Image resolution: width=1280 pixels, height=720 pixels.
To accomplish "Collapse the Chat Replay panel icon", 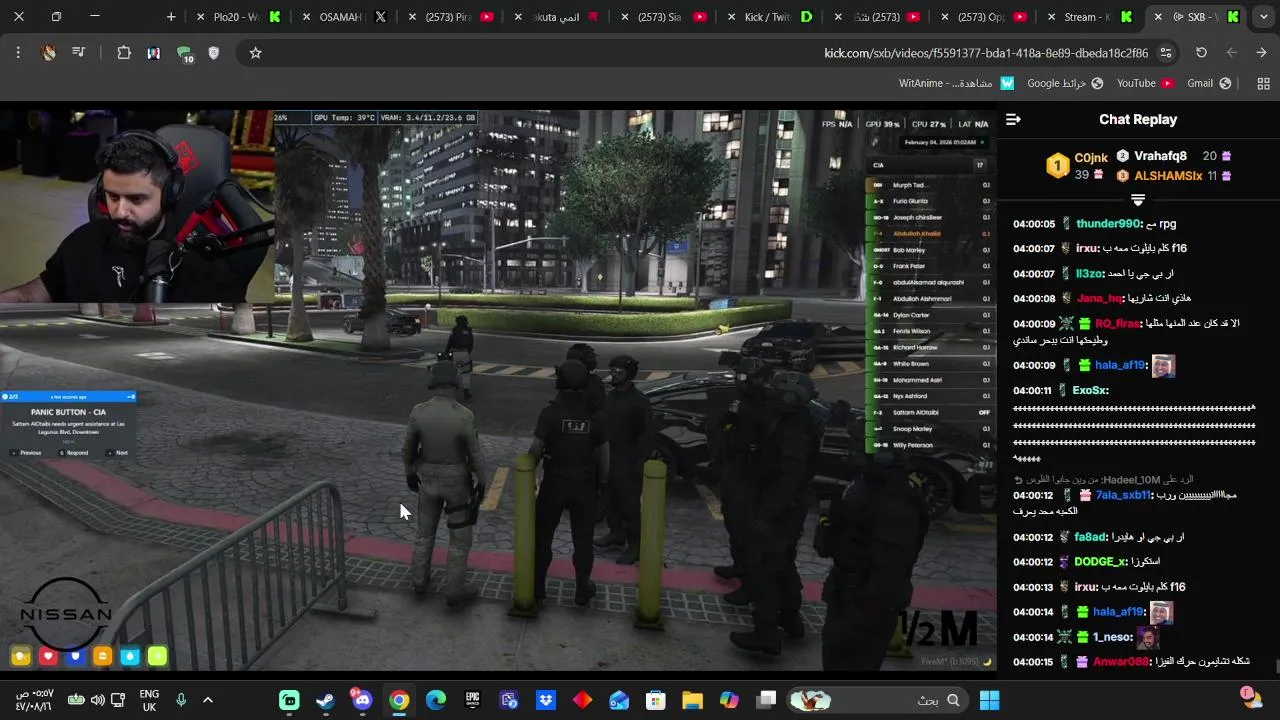I will [x=1013, y=119].
